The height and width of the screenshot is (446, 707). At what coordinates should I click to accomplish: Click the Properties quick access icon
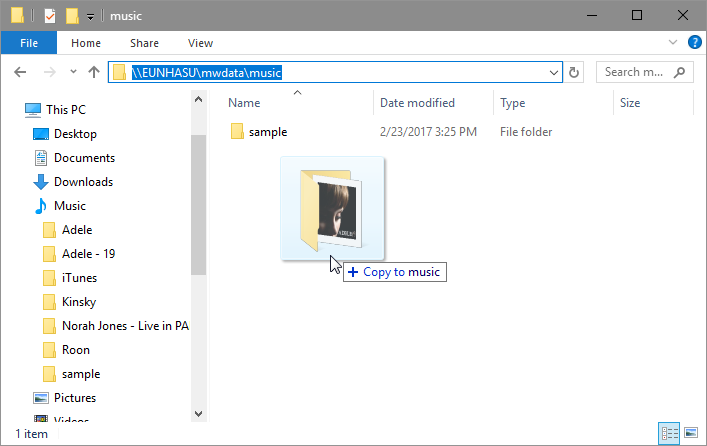(x=50, y=16)
